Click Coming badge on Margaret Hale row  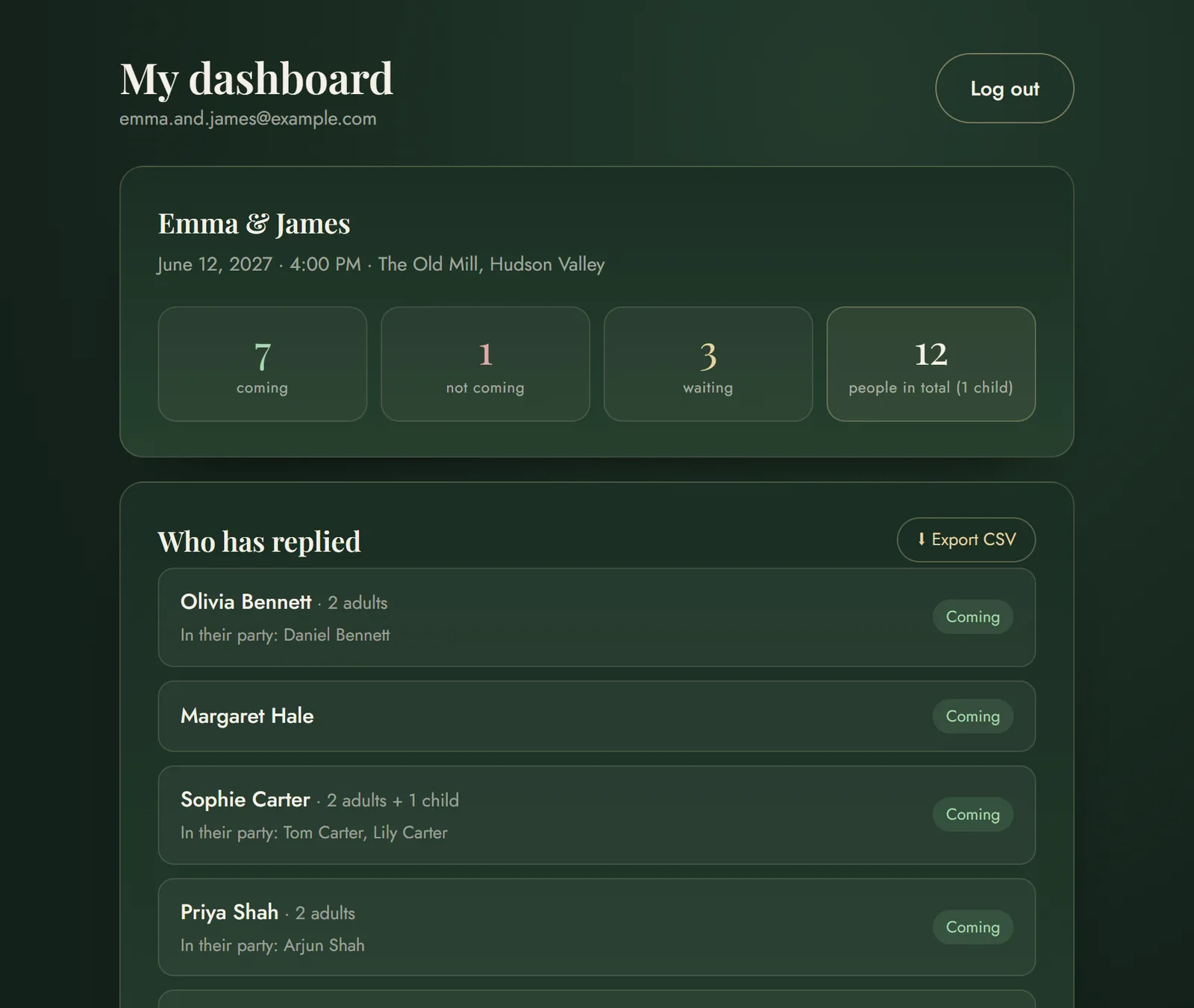tap(973, 716)
